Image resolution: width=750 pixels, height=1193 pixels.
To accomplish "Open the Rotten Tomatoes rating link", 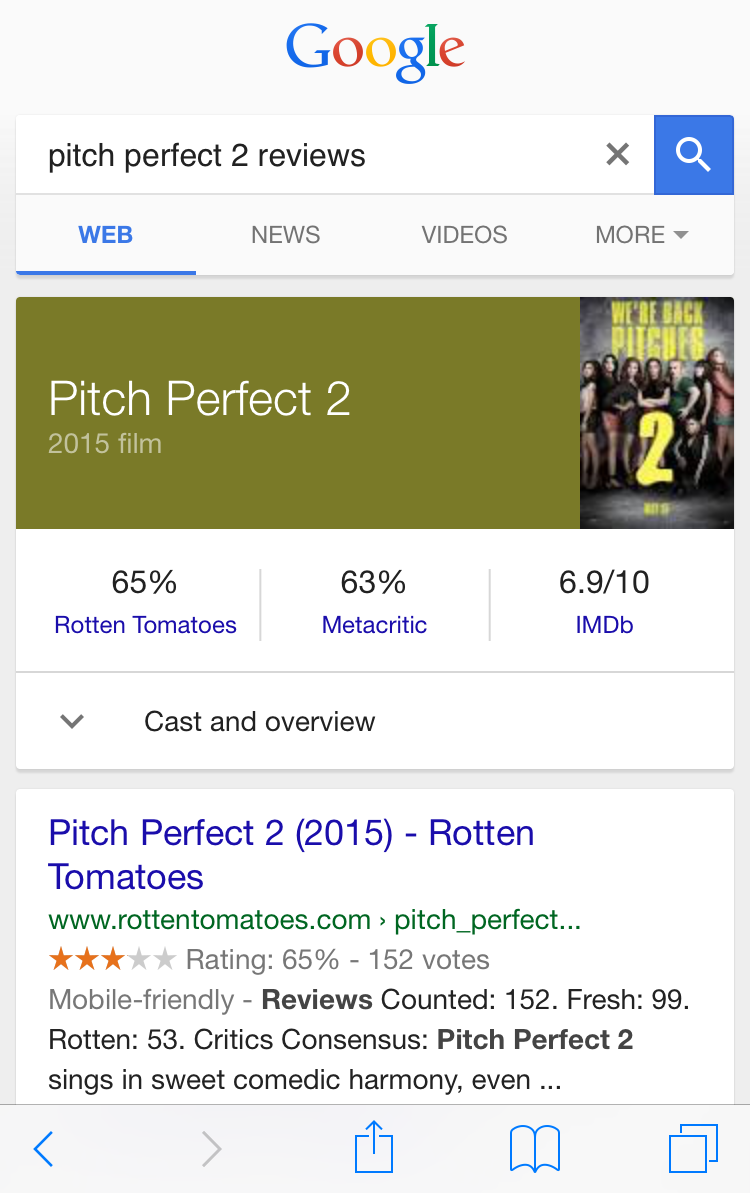I will click(x=145, y=625).
